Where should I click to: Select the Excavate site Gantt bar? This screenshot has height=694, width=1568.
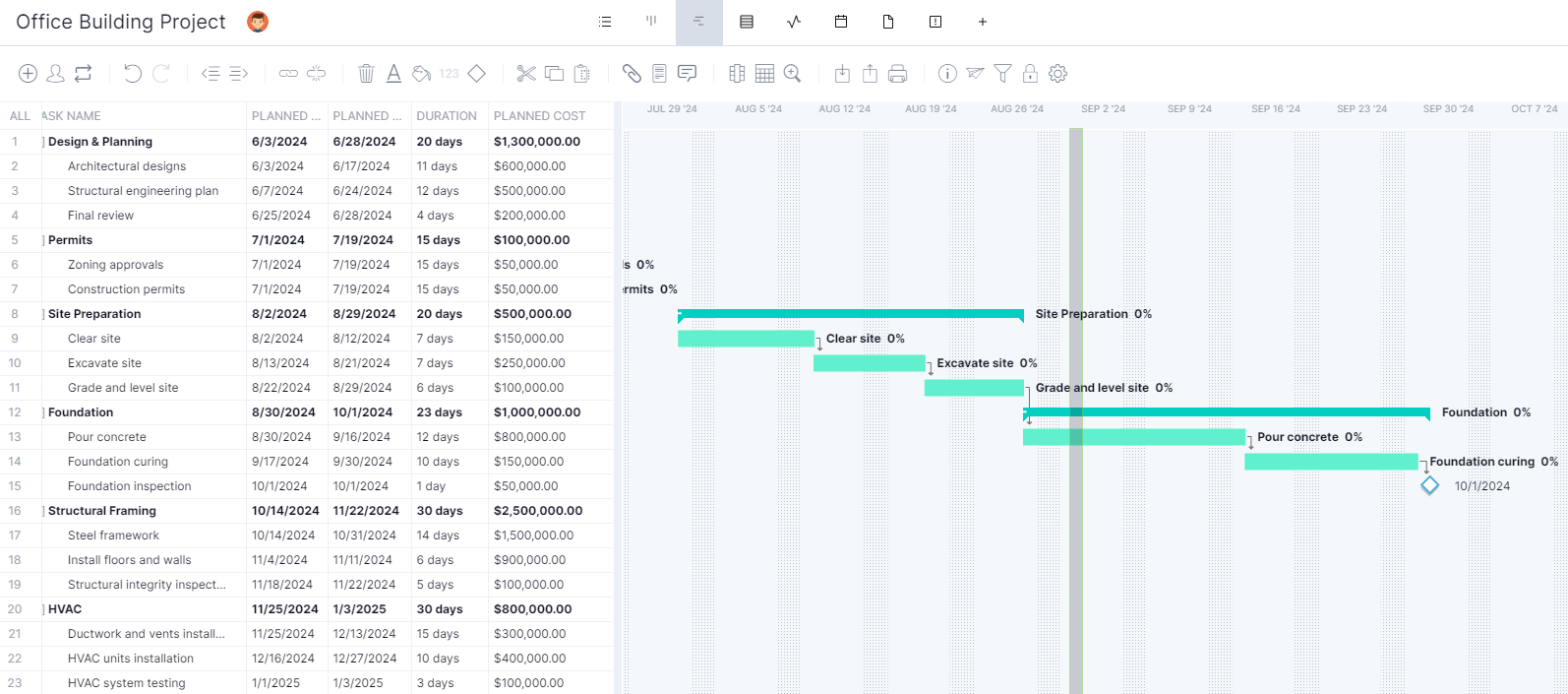point(870,363)
